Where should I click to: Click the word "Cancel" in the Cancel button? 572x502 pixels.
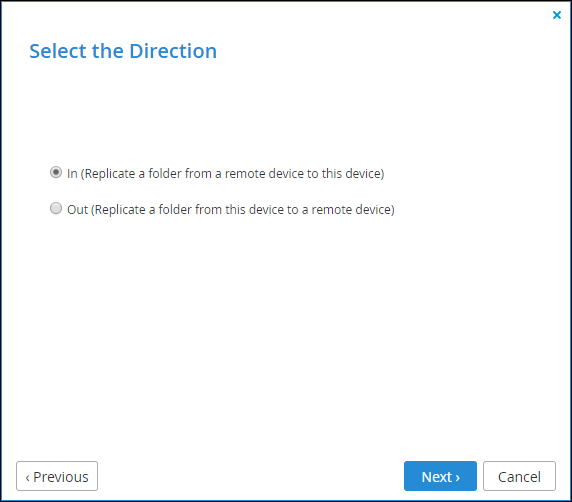519,477
